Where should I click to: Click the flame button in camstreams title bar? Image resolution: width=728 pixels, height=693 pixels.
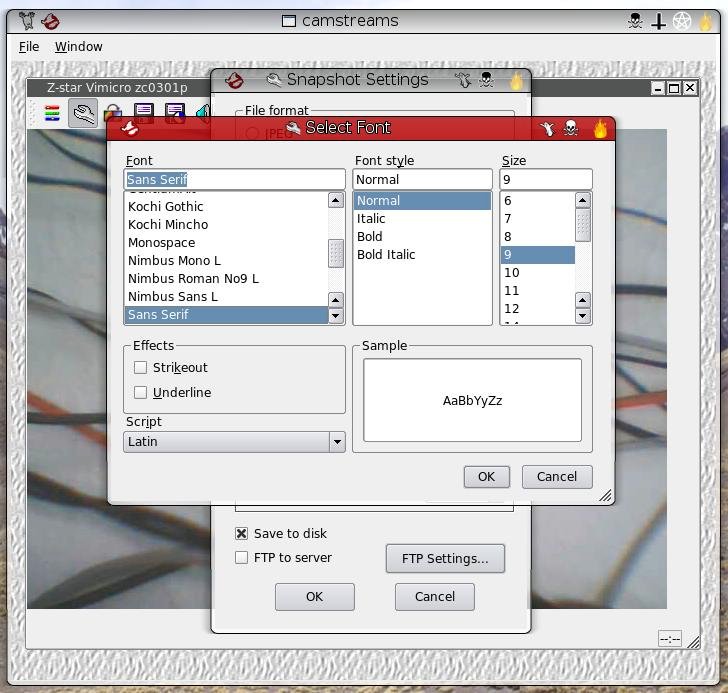705,21
